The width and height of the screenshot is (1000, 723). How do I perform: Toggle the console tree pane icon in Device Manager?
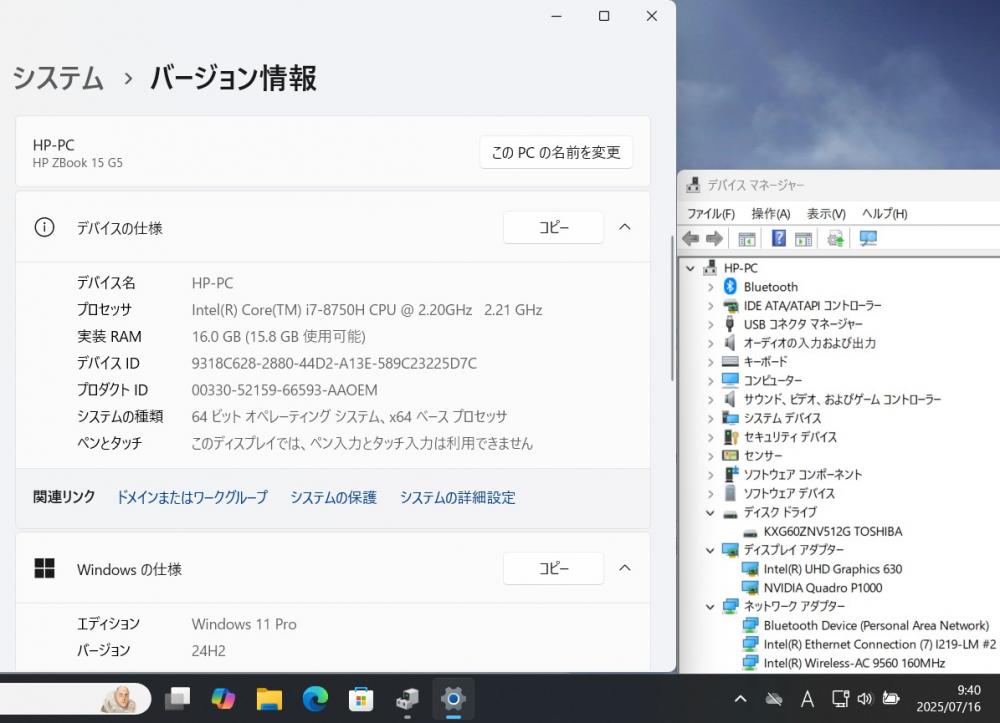pos(746,239)
